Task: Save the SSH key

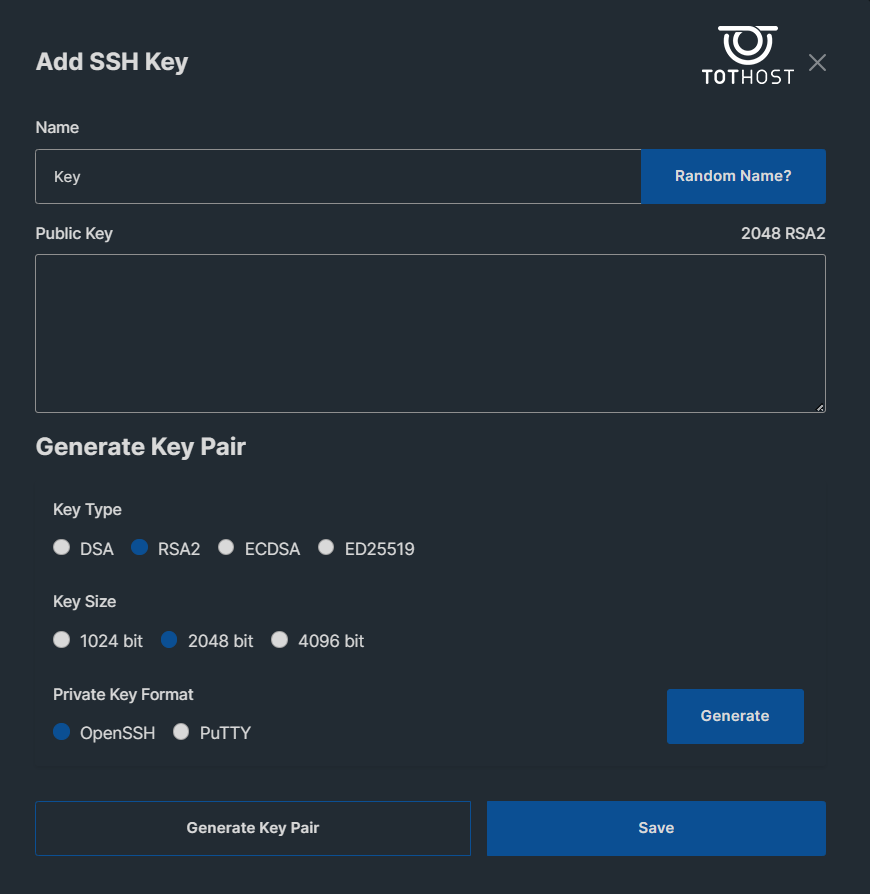Action: coord(656,828)
